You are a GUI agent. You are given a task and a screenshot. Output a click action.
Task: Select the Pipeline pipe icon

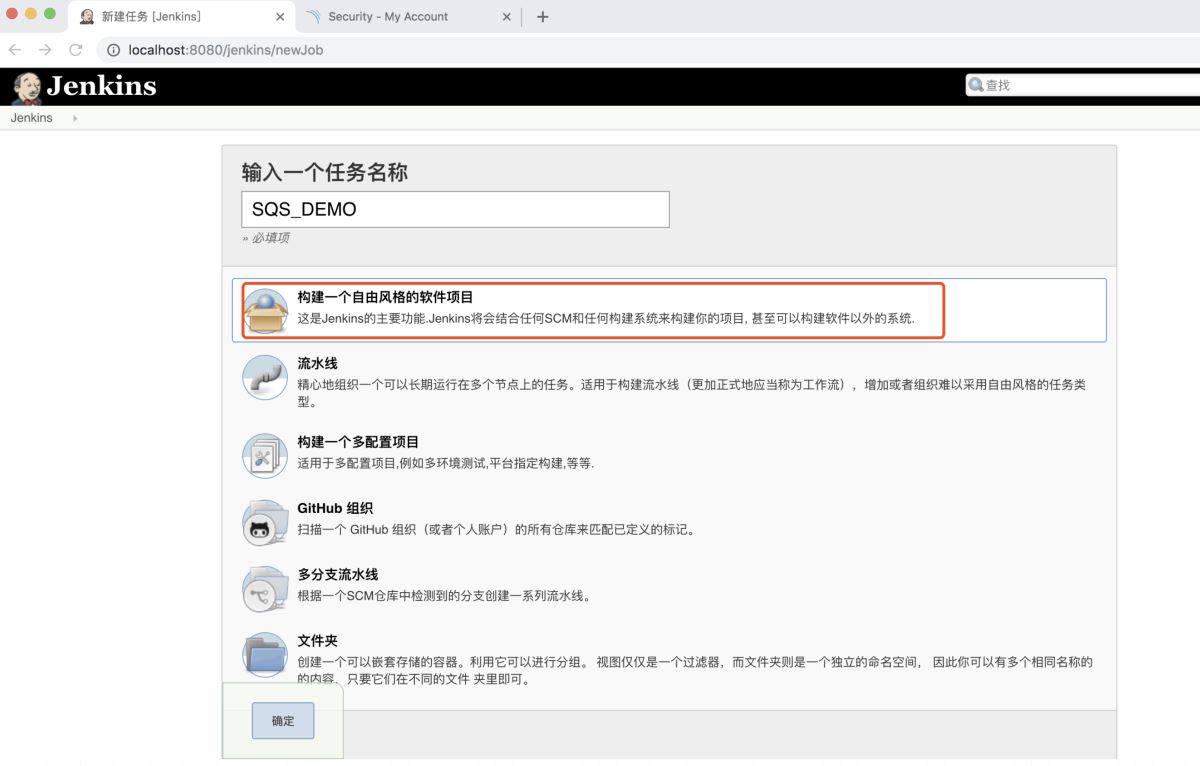click(x=265, y=377)
